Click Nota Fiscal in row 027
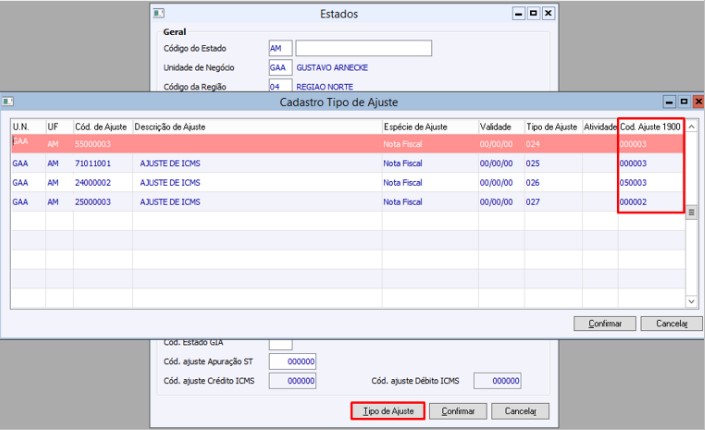This screenshot has width=705, height=430. 403,202
